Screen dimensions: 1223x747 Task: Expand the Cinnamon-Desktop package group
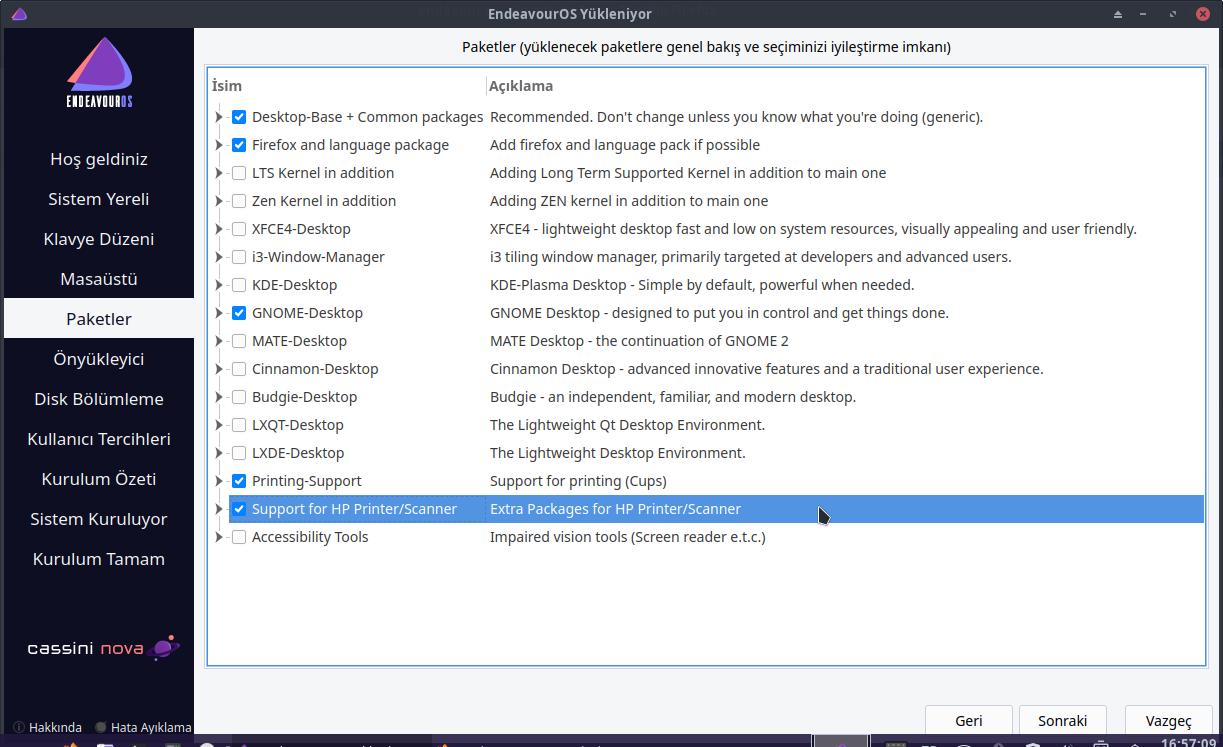(x=219, y=369)
